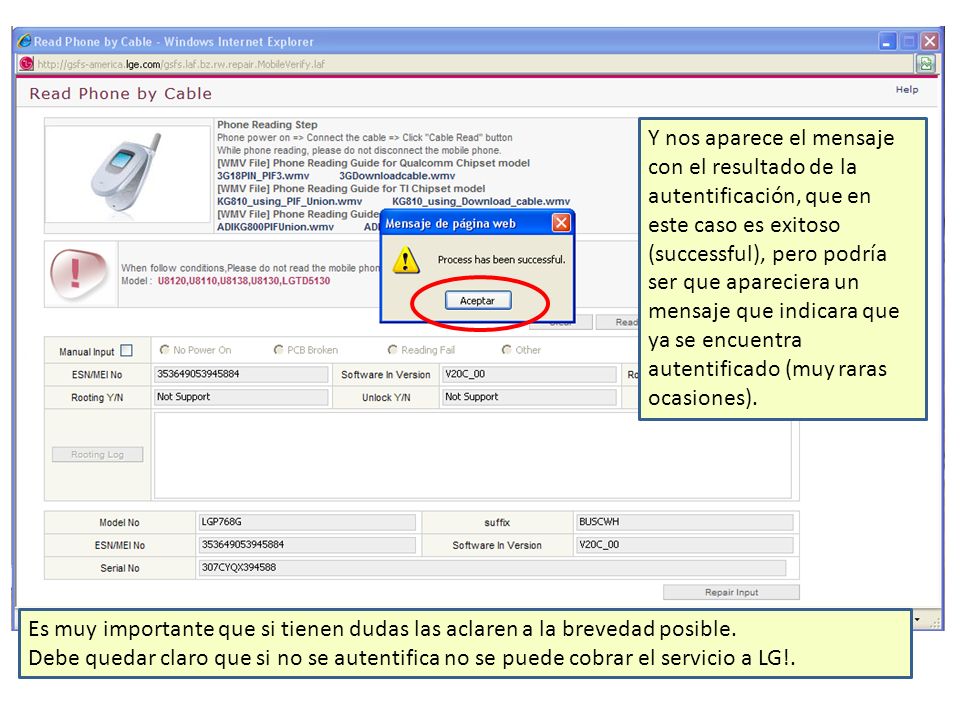Click the upper Software In Version field
Image resolution: width=960 pixels, height=720 pixels.
coord(530,374)
